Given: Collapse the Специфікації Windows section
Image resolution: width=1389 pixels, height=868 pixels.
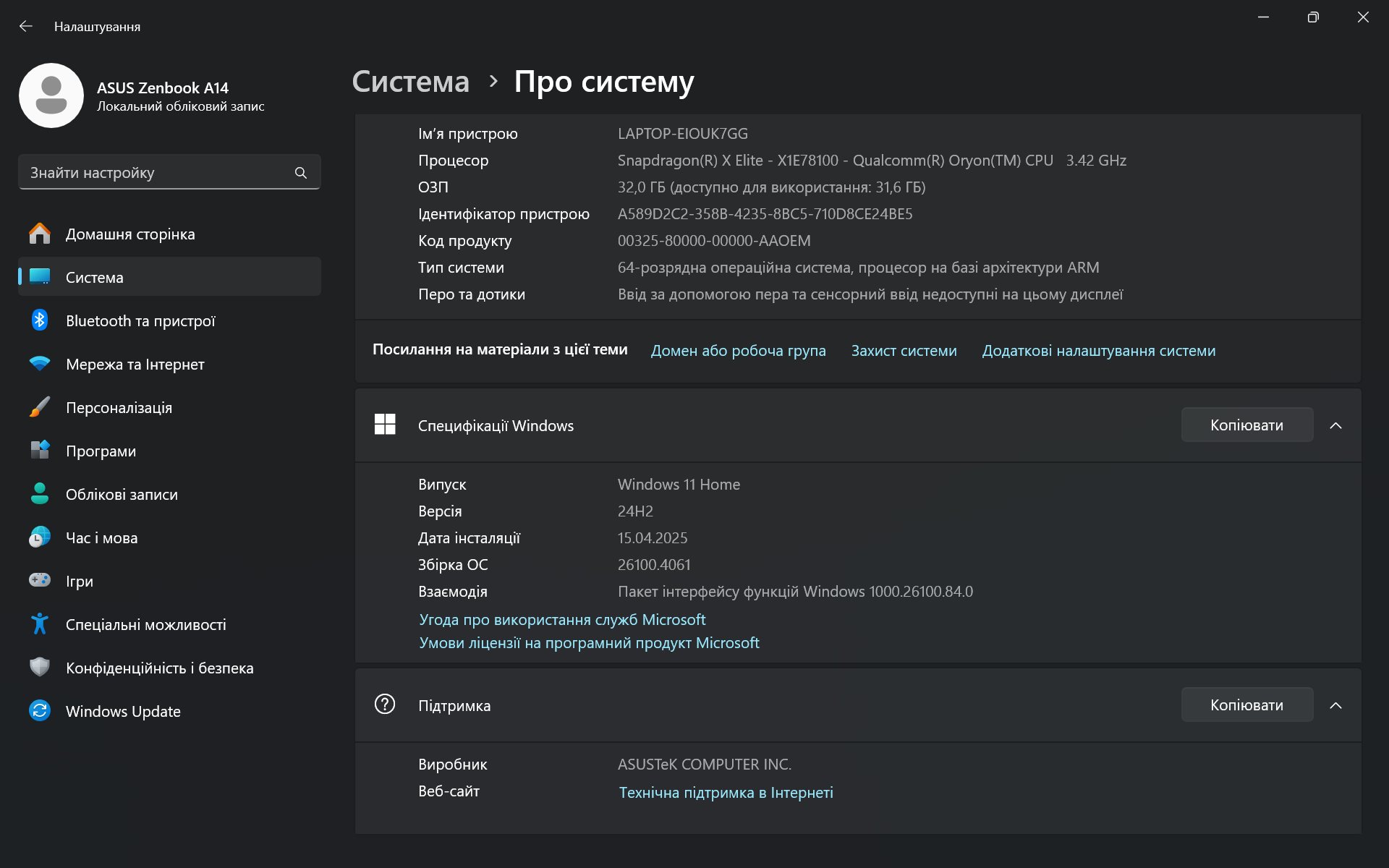Looking at the screenshot, I should 1335,425.
